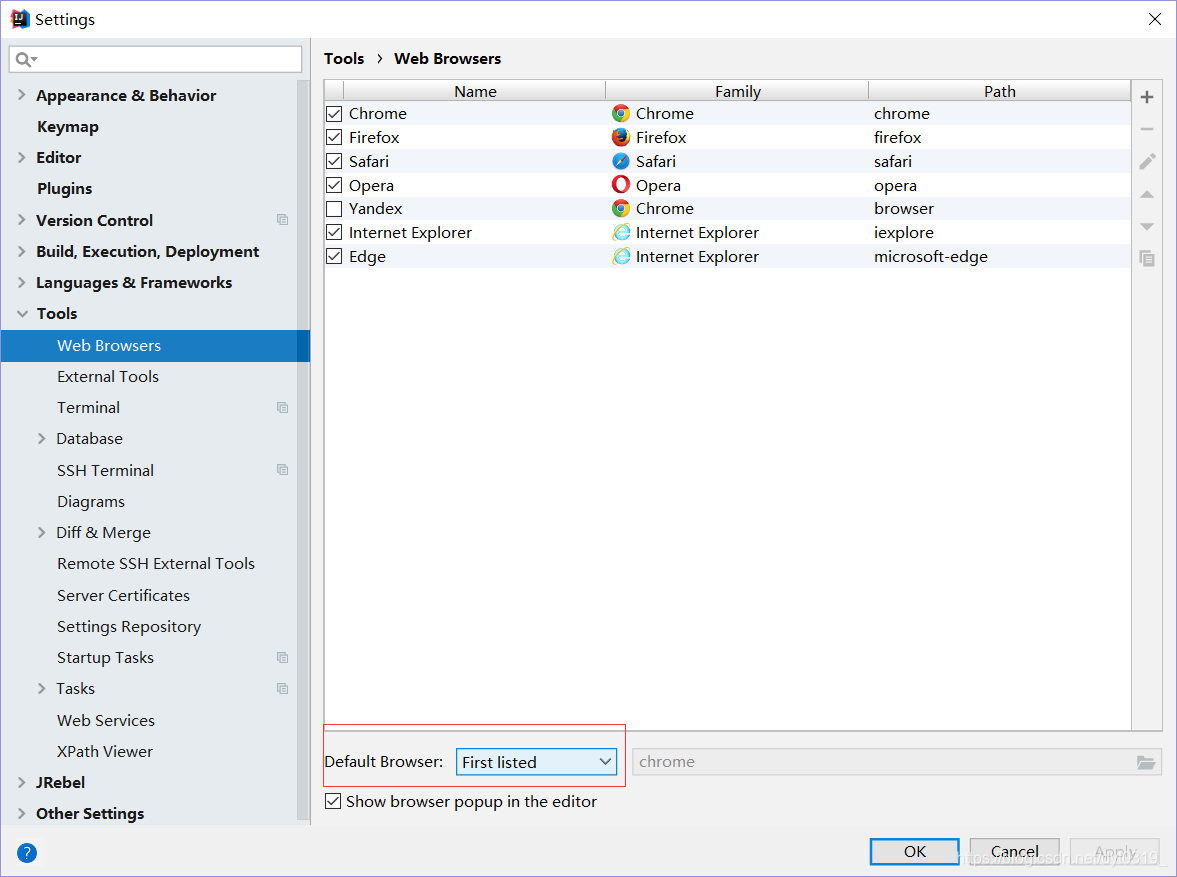This screenshot has height=877, width=1177.
Task: Click the Cancel button
Action: point(1015,851)
